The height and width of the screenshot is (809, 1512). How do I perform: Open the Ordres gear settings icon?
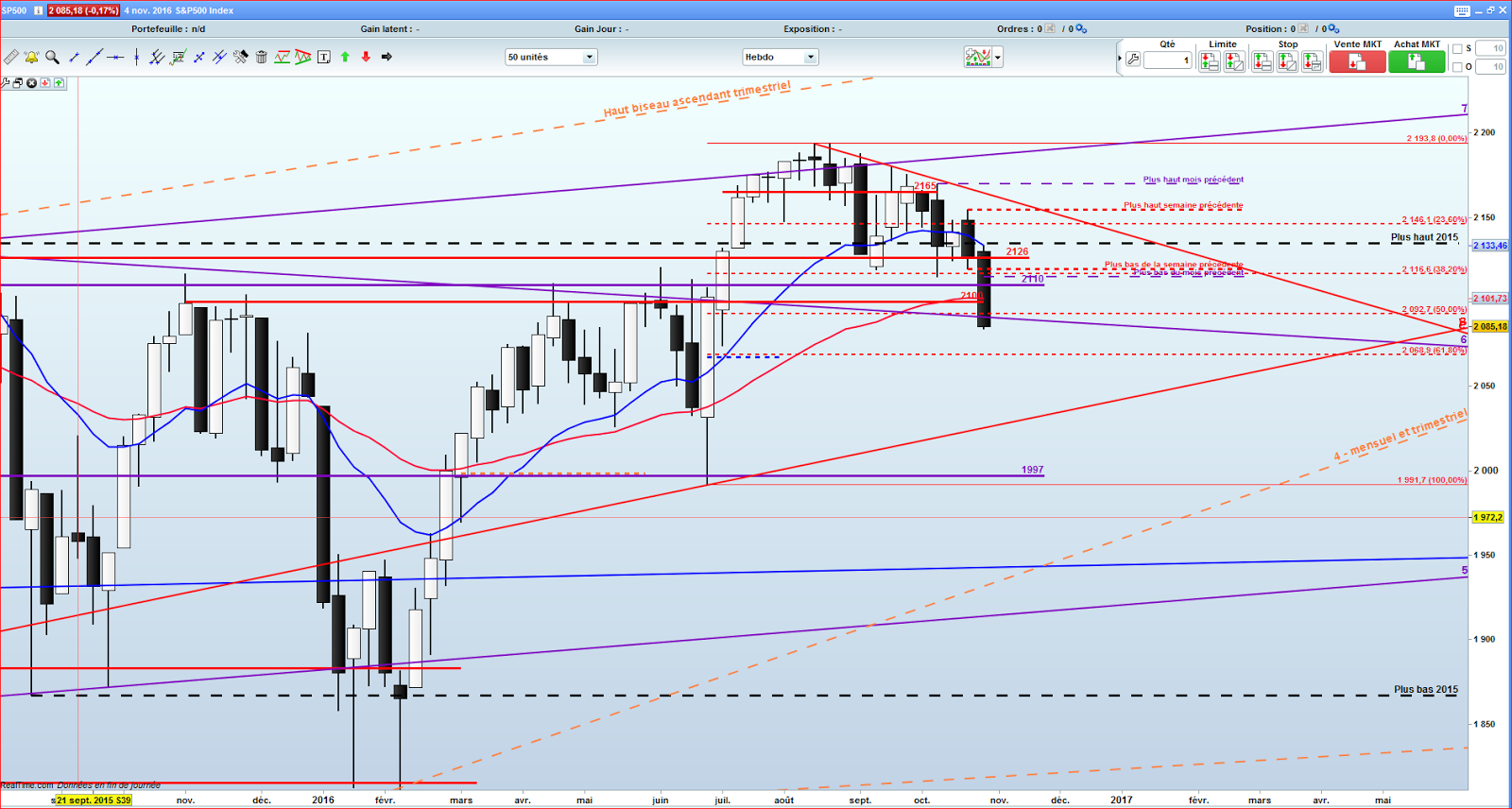[1082, 29]
